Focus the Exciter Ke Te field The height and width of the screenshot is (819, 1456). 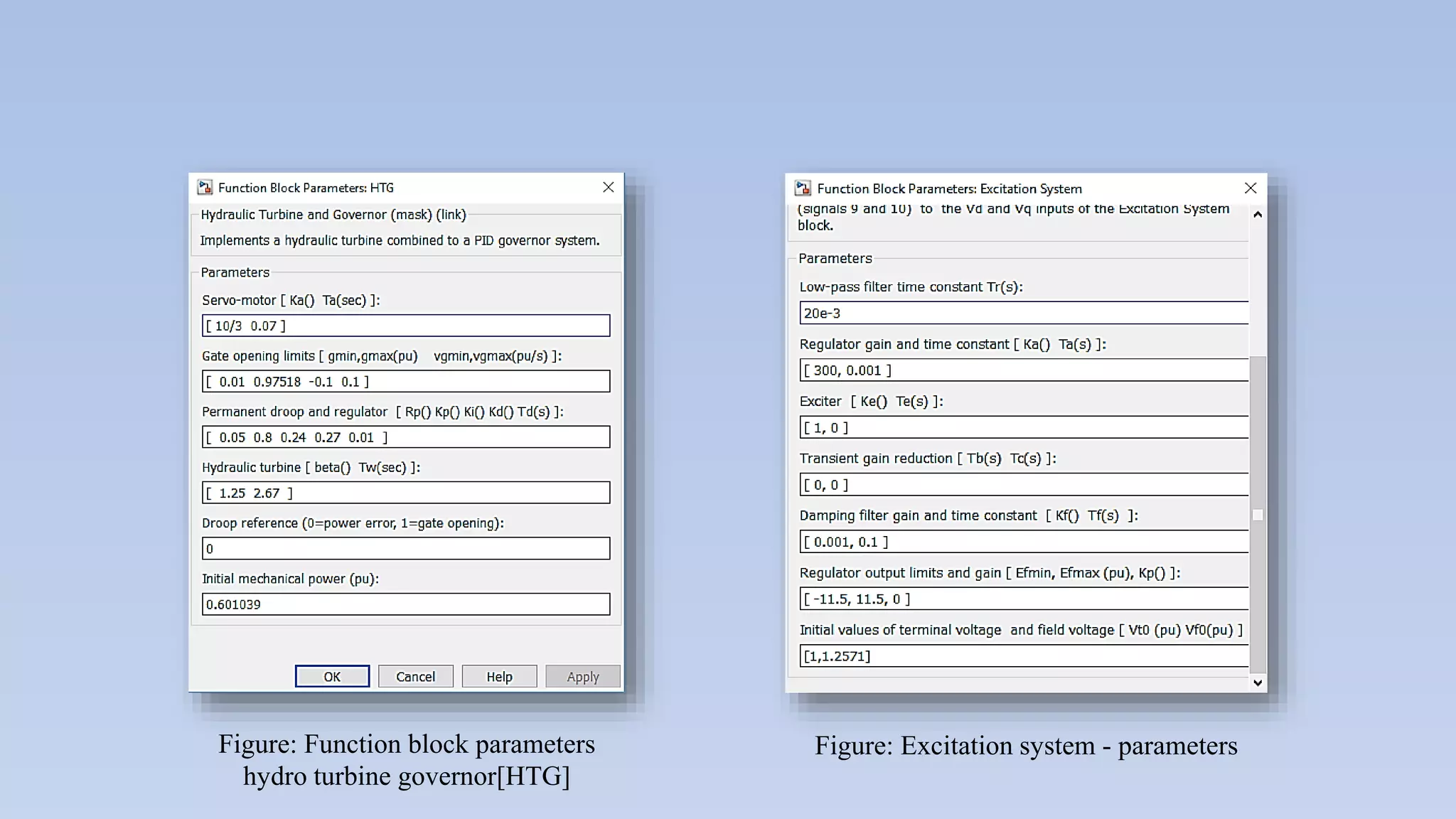(x=1024, y=427)
